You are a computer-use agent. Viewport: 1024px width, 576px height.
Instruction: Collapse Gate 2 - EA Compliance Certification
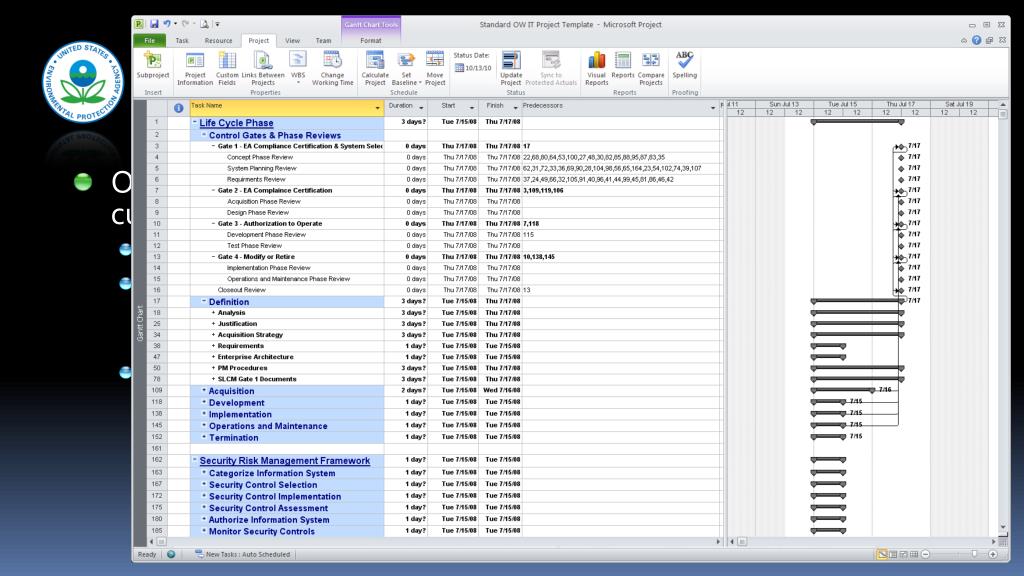coord(213,191)
